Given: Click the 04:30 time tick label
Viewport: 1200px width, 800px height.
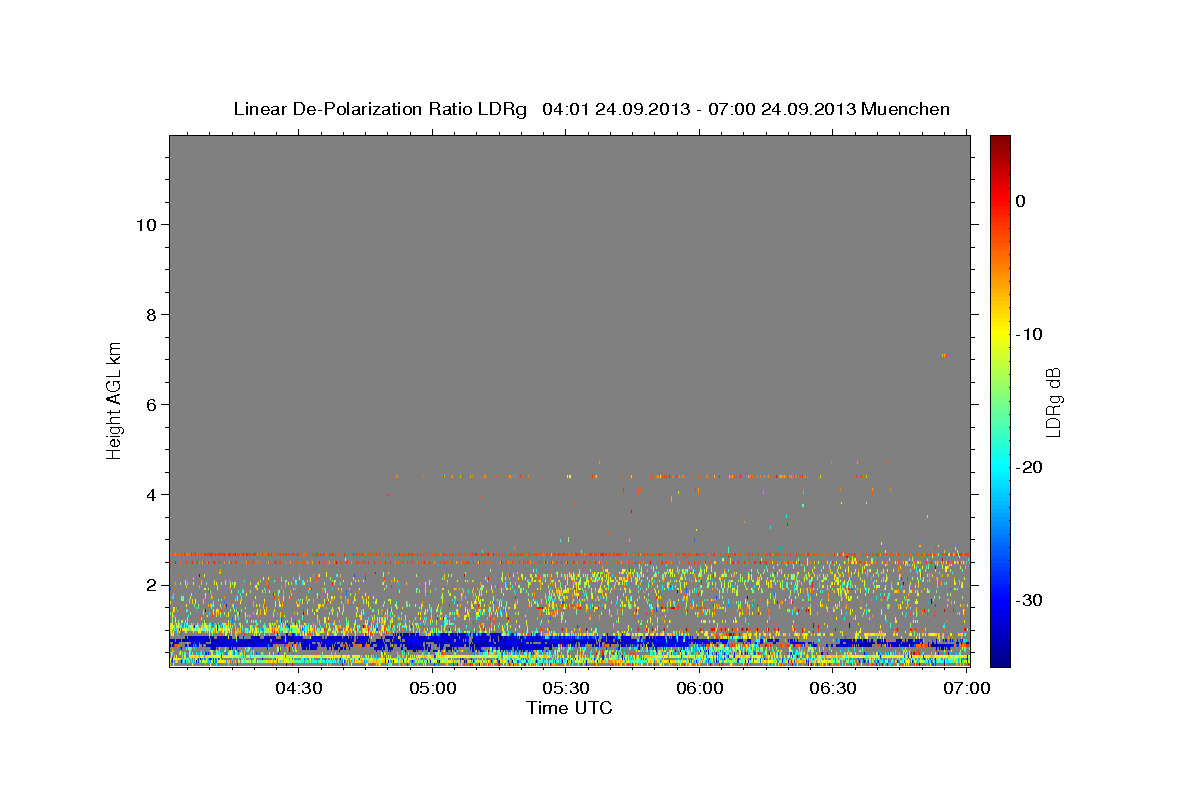Looking at the screenshot, I should click(x=299, y=688).
